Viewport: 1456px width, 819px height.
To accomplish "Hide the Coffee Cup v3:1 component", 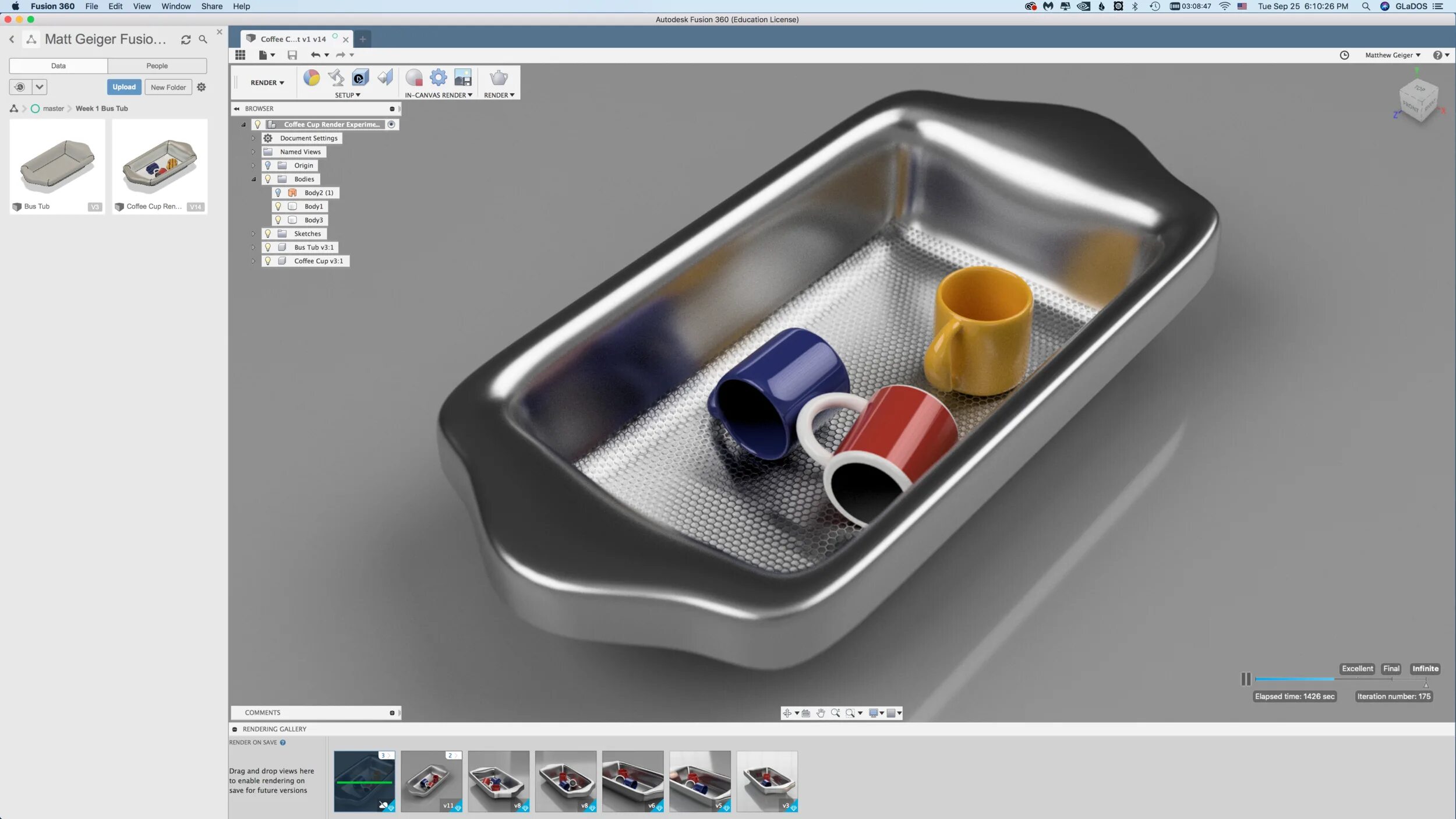I will tap(268, 261).
